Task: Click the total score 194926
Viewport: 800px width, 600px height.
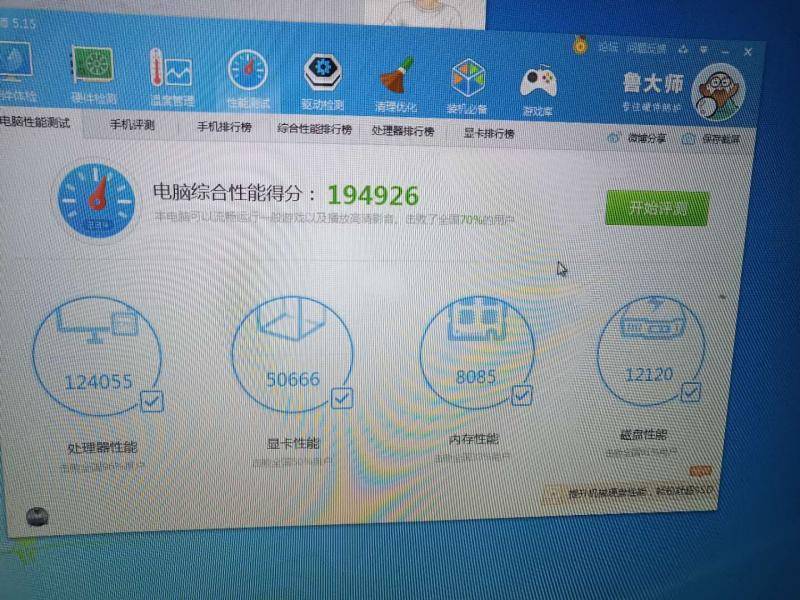Action: pyautogui.click(x=373, y=195)
